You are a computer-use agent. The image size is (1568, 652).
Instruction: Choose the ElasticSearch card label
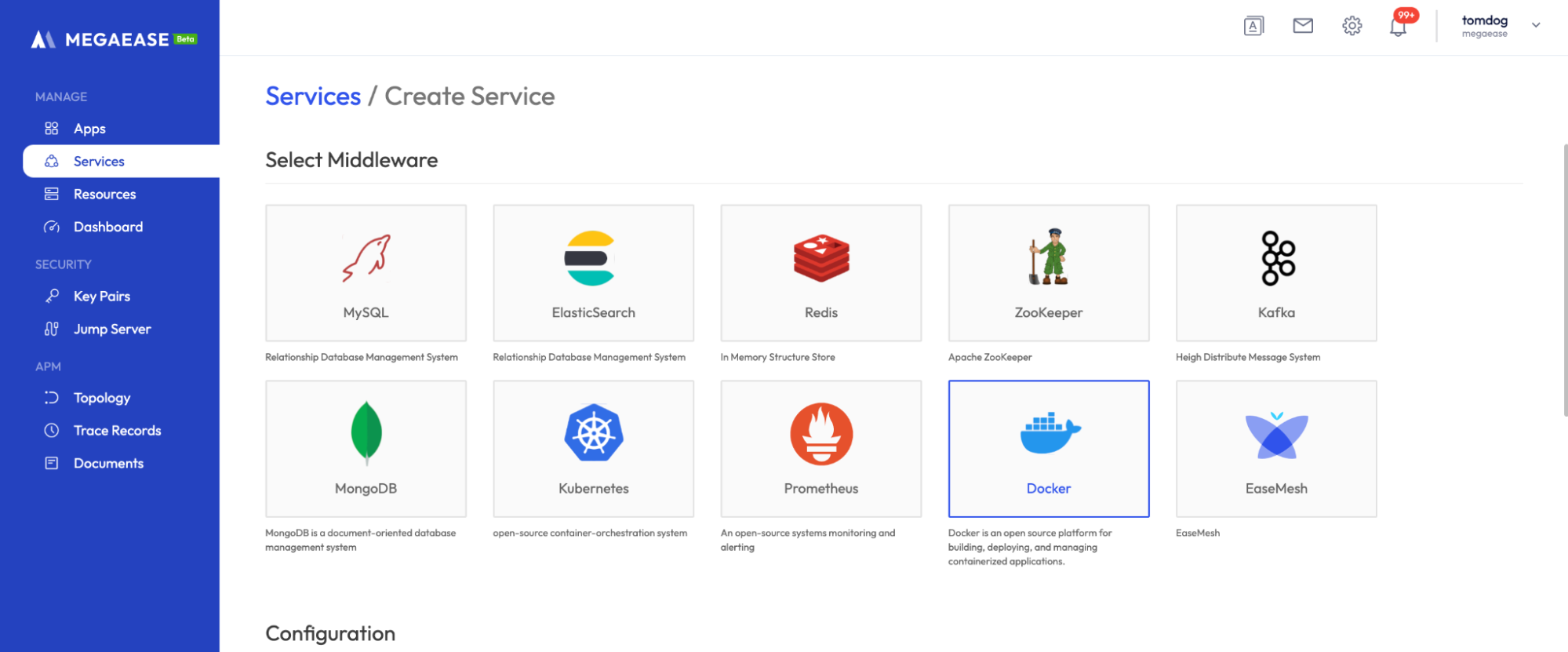(x=594, y=312)
